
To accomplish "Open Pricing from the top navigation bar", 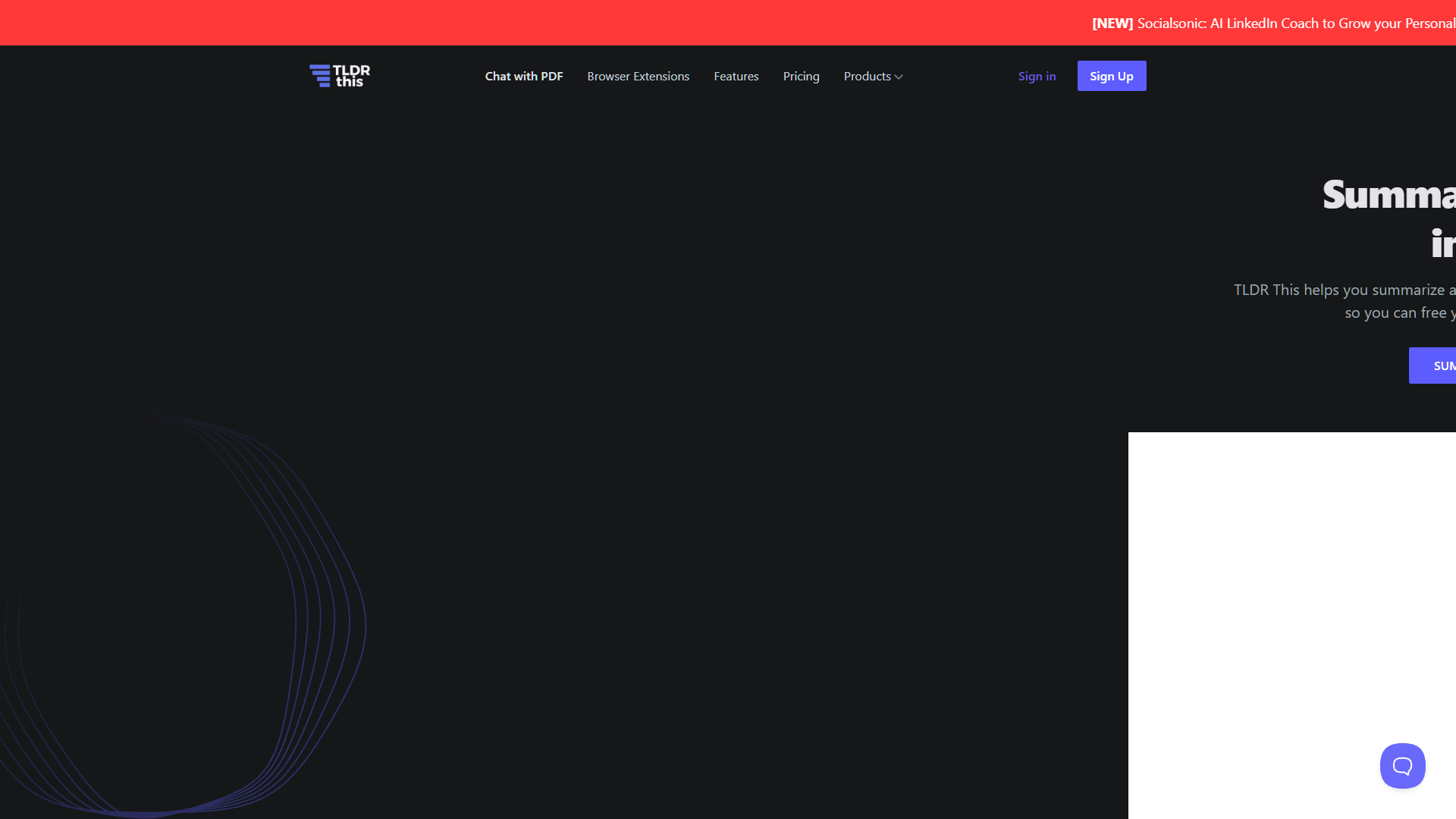I will click(801, 76).
